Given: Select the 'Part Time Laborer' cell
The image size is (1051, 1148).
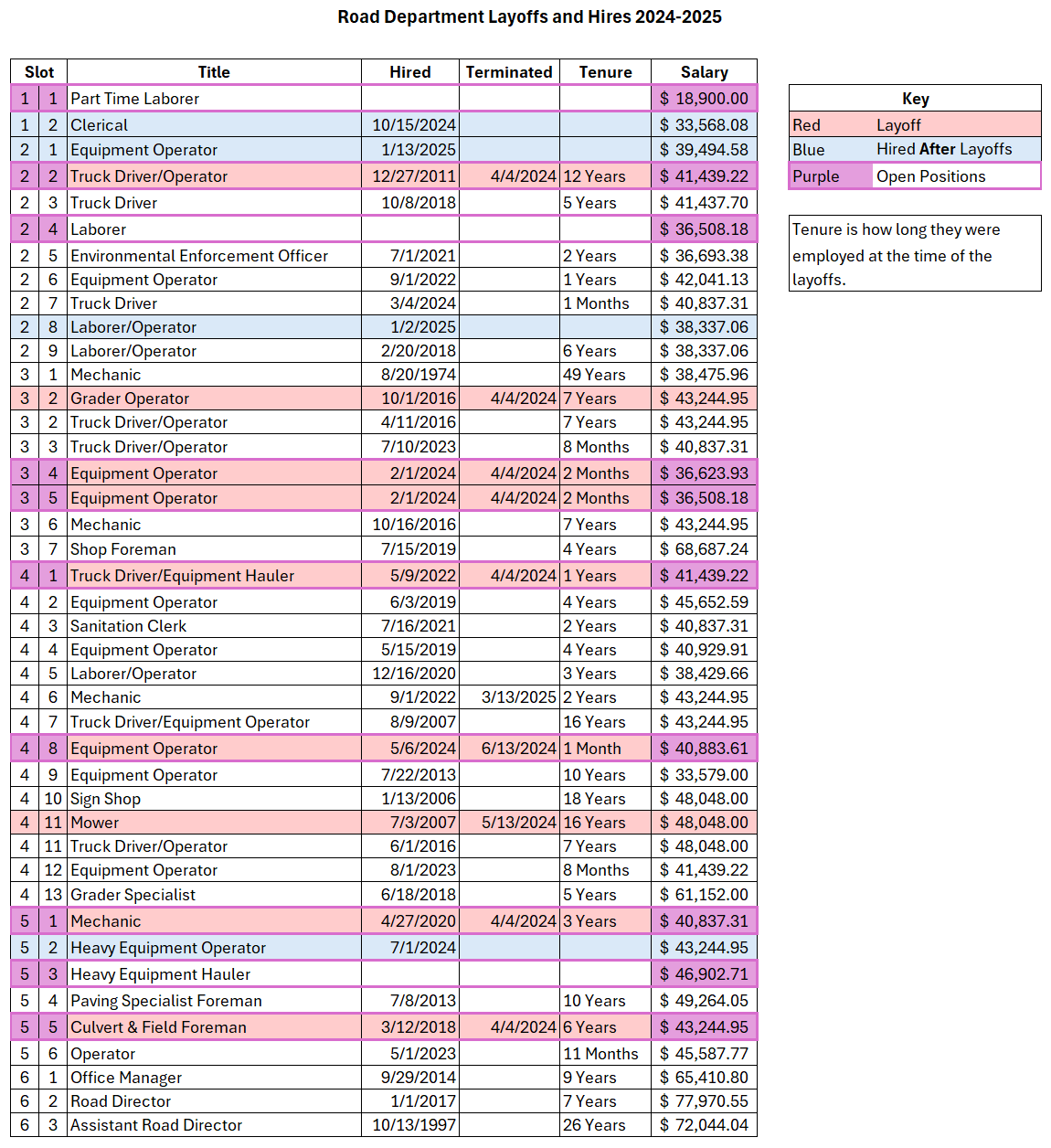Looking at the screenshot, I should click(214, 99).
